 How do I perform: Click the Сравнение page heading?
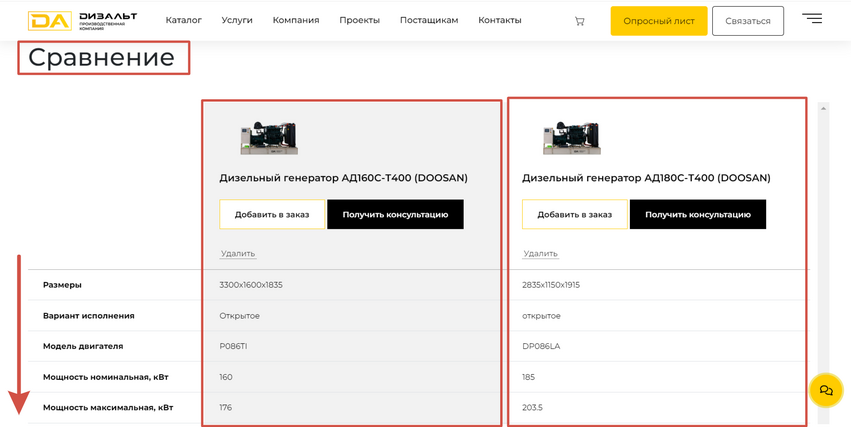(x=101, y=58)
